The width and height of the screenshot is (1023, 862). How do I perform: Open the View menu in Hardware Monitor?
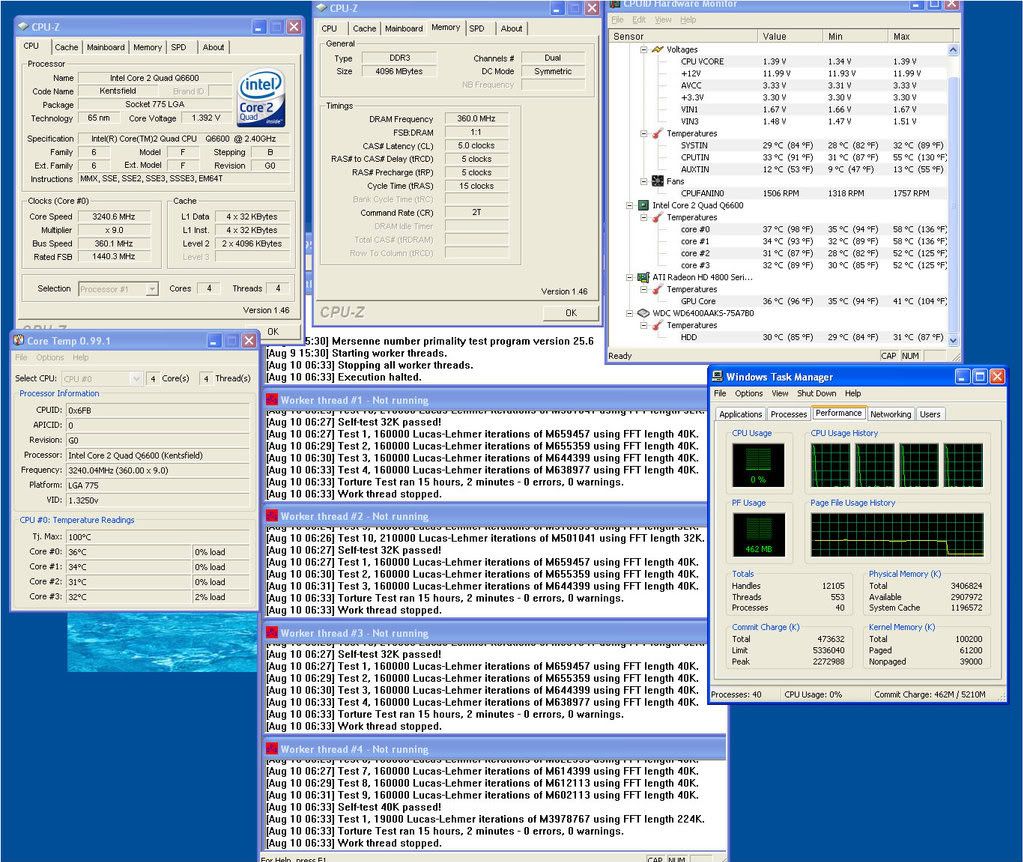(663, 20)
